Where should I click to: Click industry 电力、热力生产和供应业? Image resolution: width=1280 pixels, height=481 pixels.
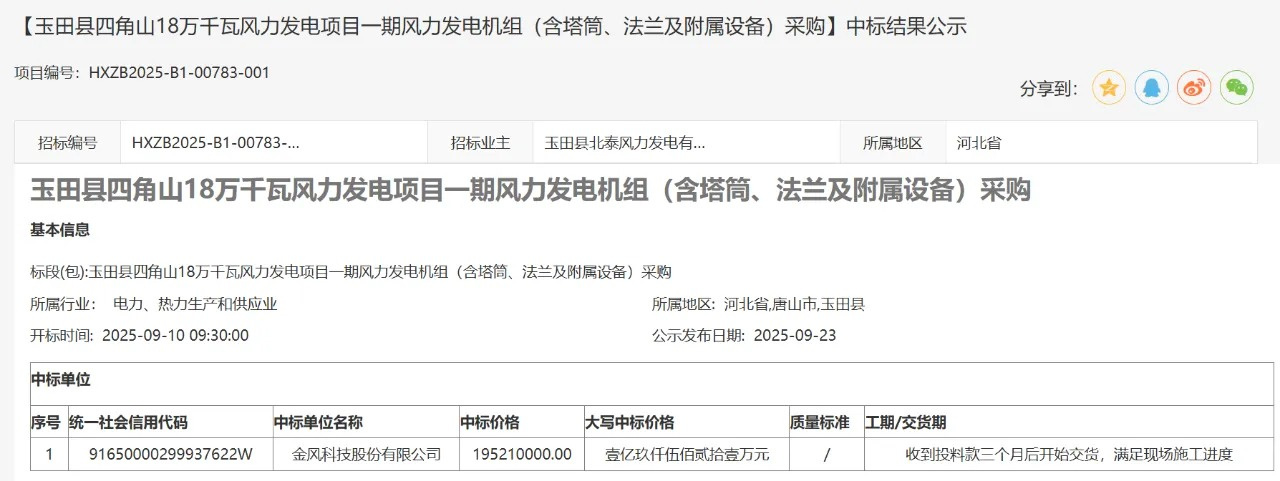(x=195, y=304)
